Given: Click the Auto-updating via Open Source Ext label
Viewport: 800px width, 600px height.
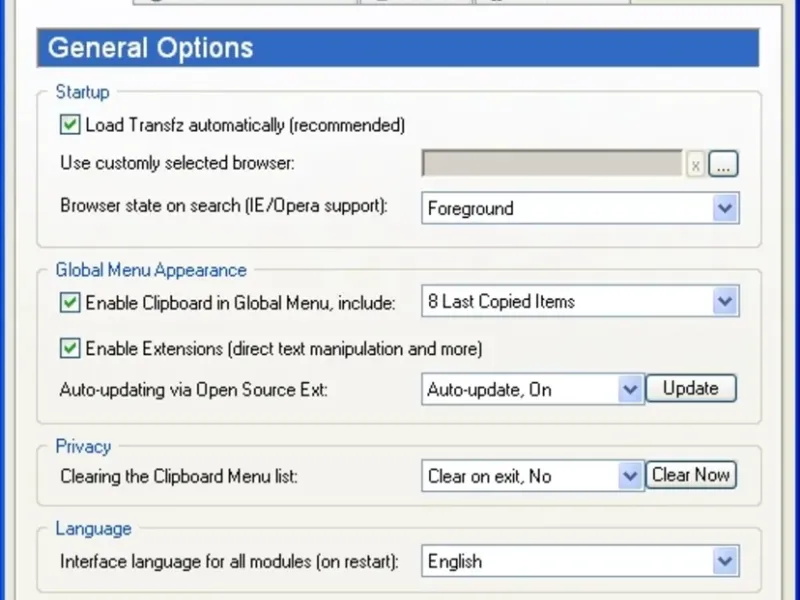Looking at the screenshot, I should point(194,389).
